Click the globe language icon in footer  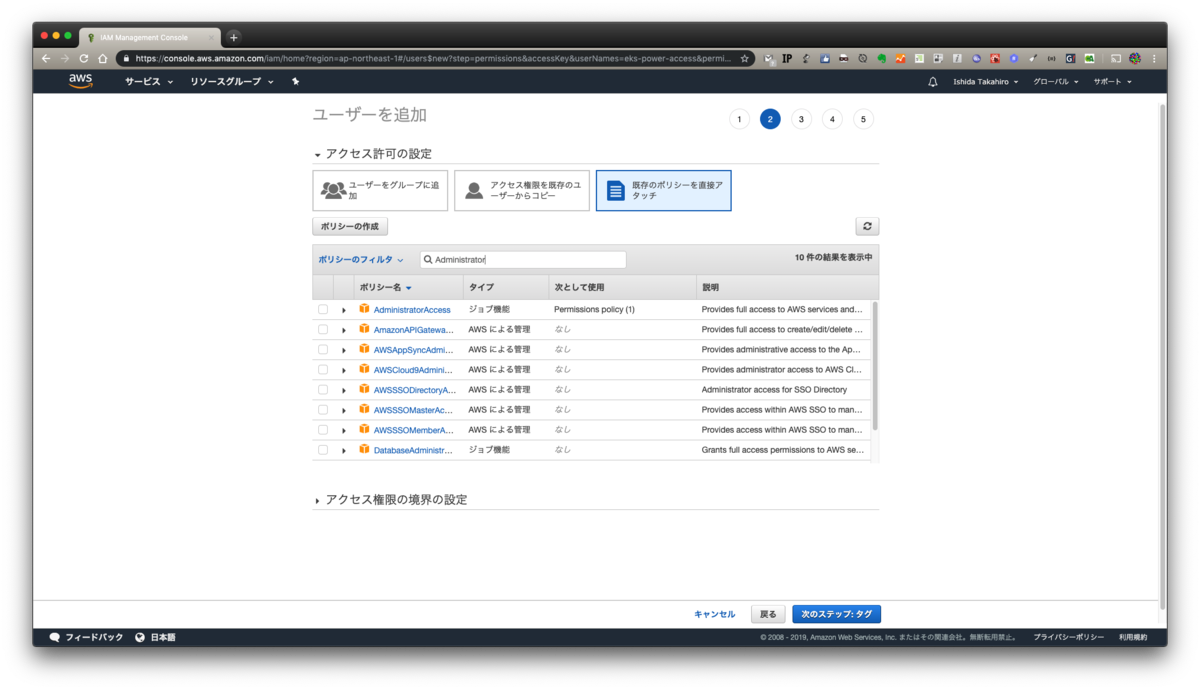coord(140,637)
